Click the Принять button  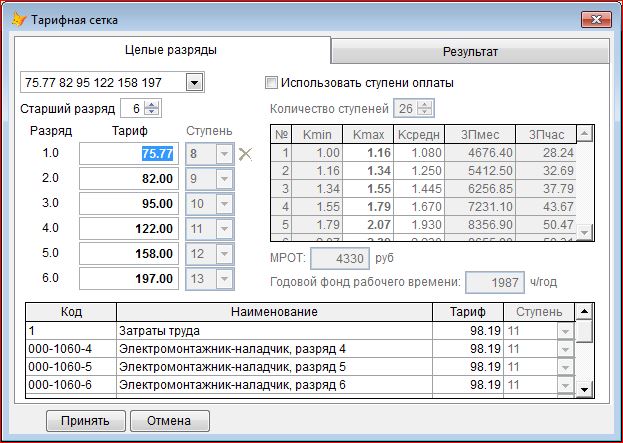(x=85, y=421)
